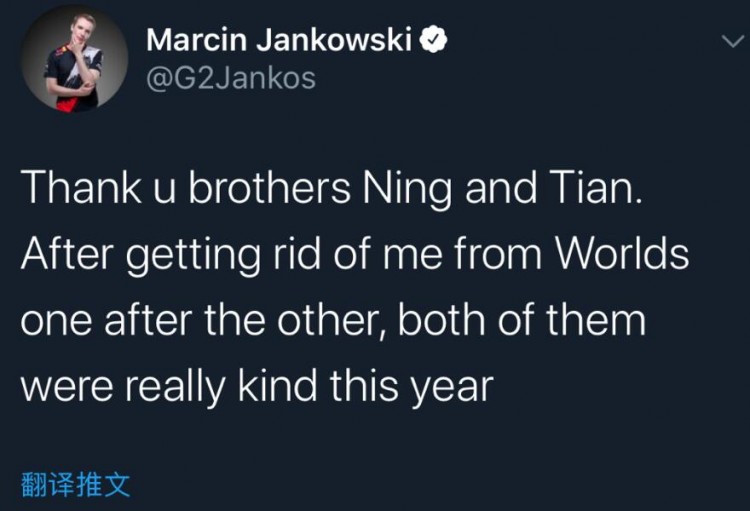
Task: Click the @G2Jankos handle
Action: [x=230, y=78]
